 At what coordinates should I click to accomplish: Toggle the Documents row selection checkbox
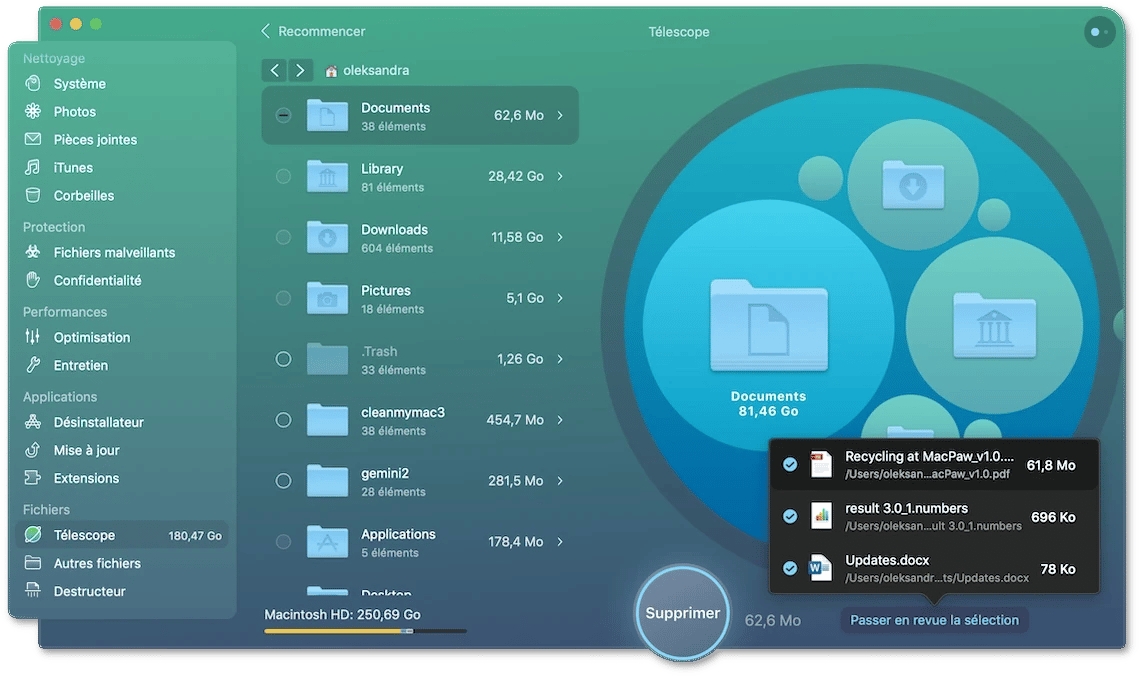(x=283, y=115)
